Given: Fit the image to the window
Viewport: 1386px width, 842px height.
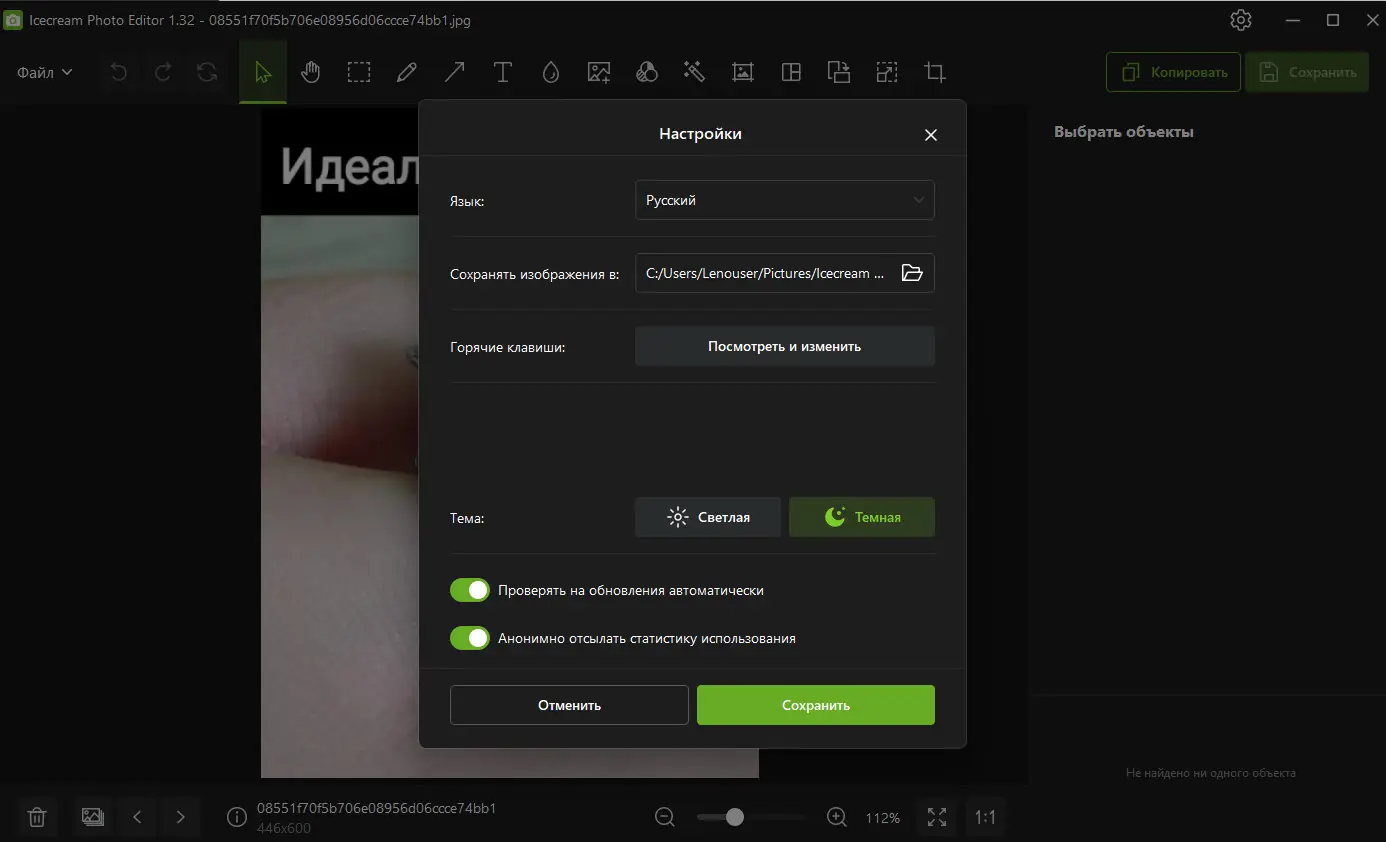Looking at the screenshot, I should pyautogui.click(x=937, y=817).
